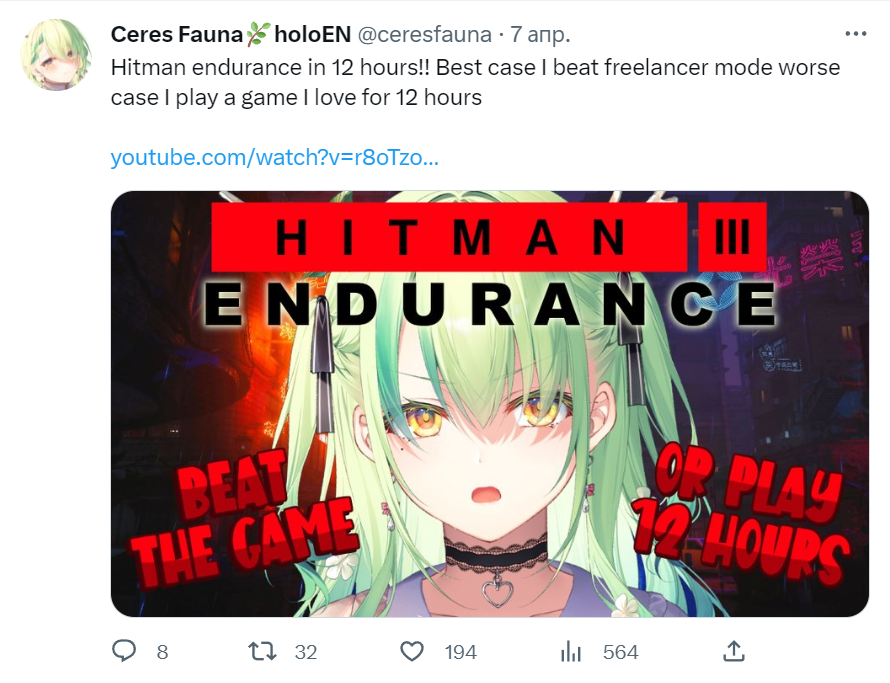Screen dimensions: 890x683
Task: Like the tweet with the heart icon
Action: 412,651
